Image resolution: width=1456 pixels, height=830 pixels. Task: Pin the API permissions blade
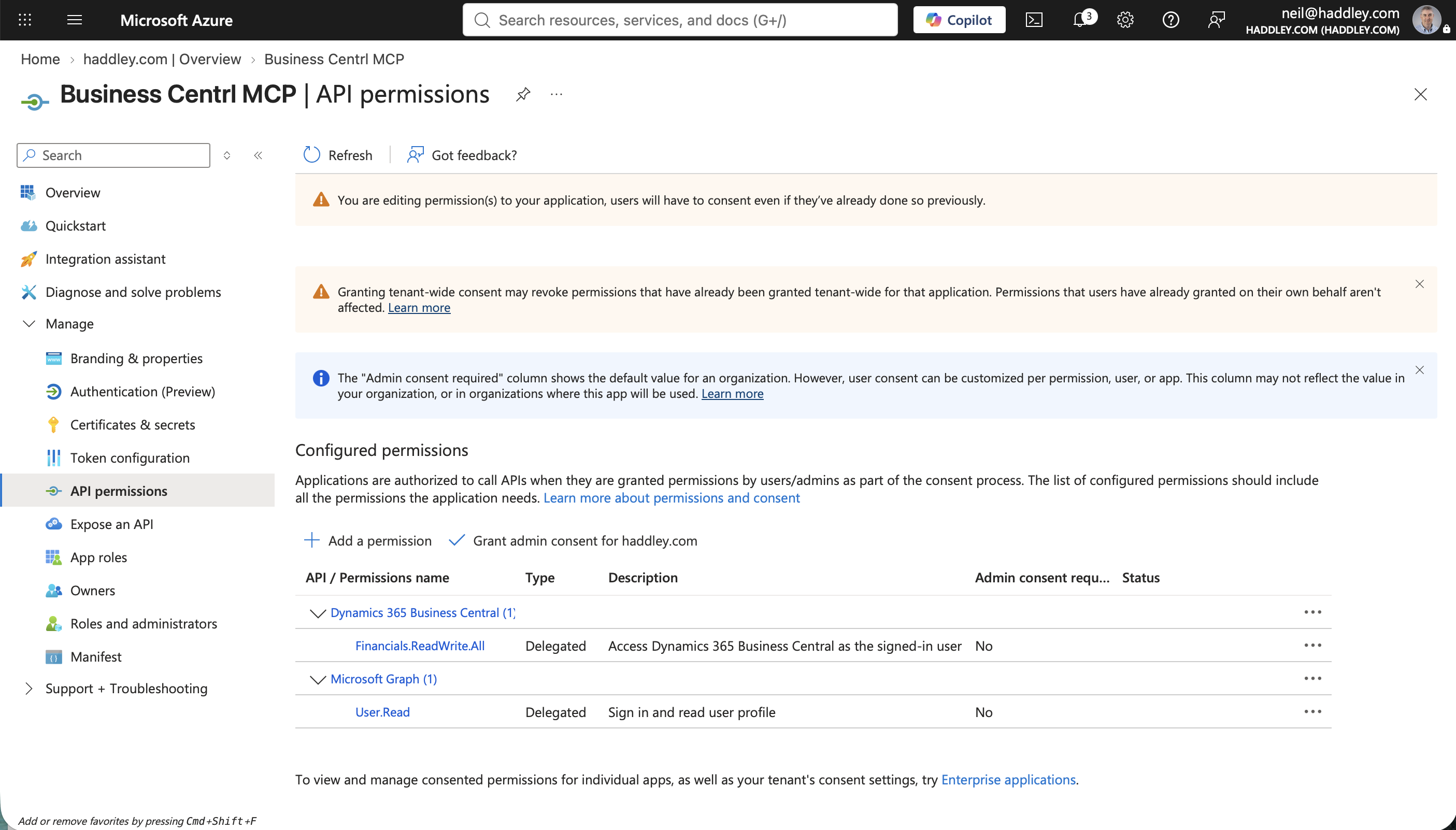(x=523, y=94)
